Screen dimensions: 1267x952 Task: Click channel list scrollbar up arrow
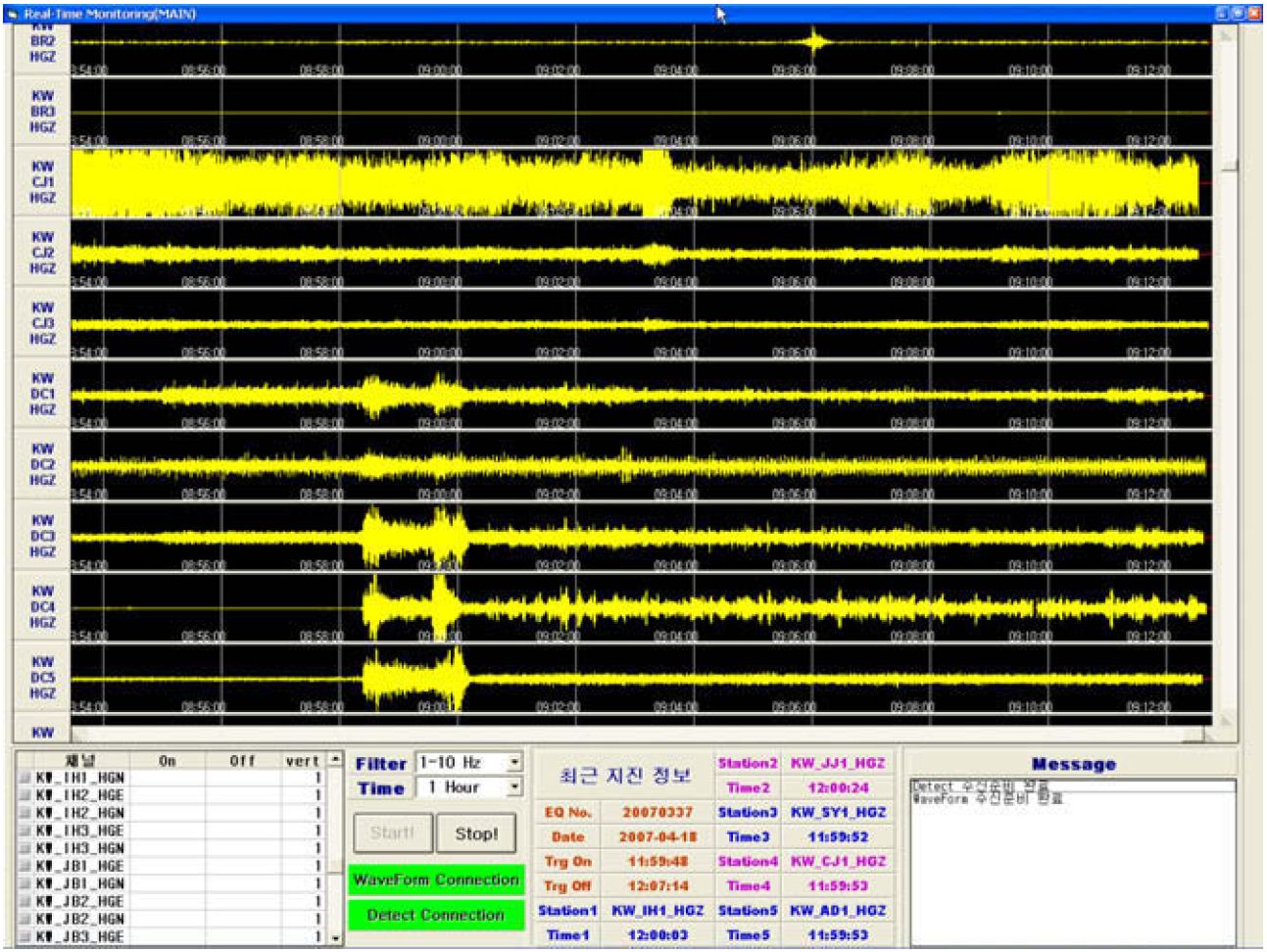click(x=336, y=760)
